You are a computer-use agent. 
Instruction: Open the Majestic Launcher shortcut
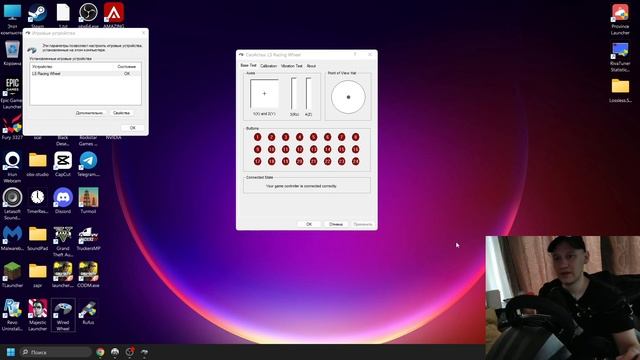pos(38,315)
